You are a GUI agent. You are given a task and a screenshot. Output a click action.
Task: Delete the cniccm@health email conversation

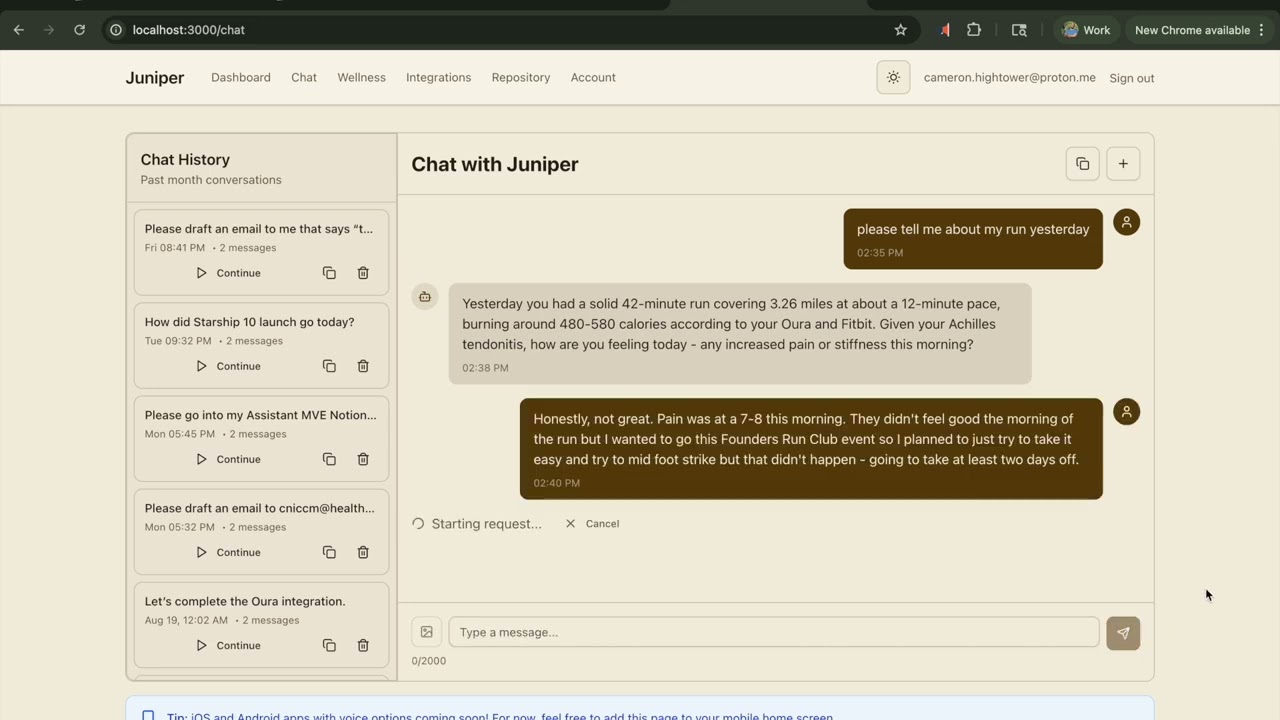[x=363, y=552]
